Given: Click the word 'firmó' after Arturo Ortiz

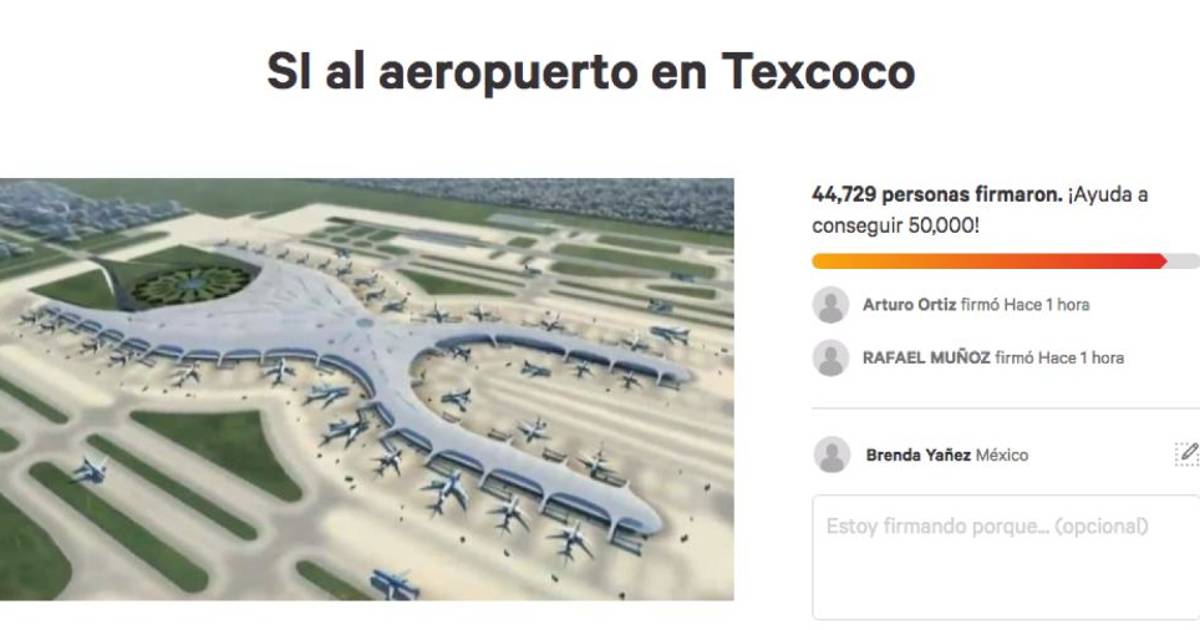Looking at the screenshot, I should click(x=979, y=305).
